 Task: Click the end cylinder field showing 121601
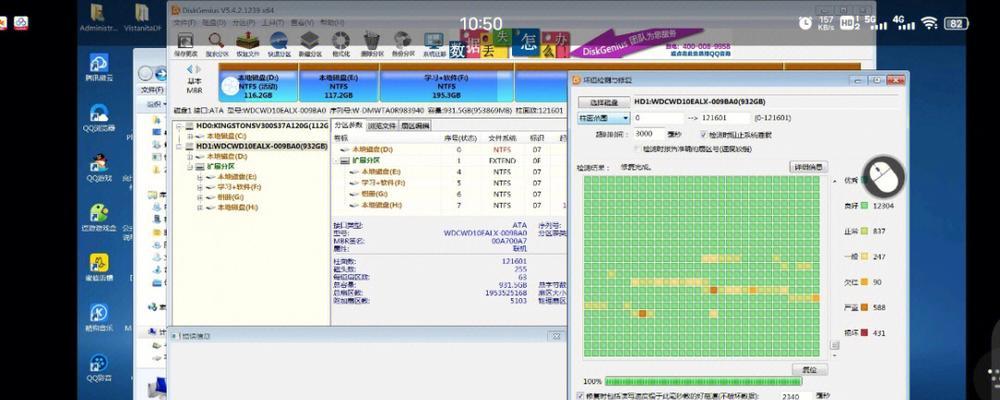pos(726,118)
